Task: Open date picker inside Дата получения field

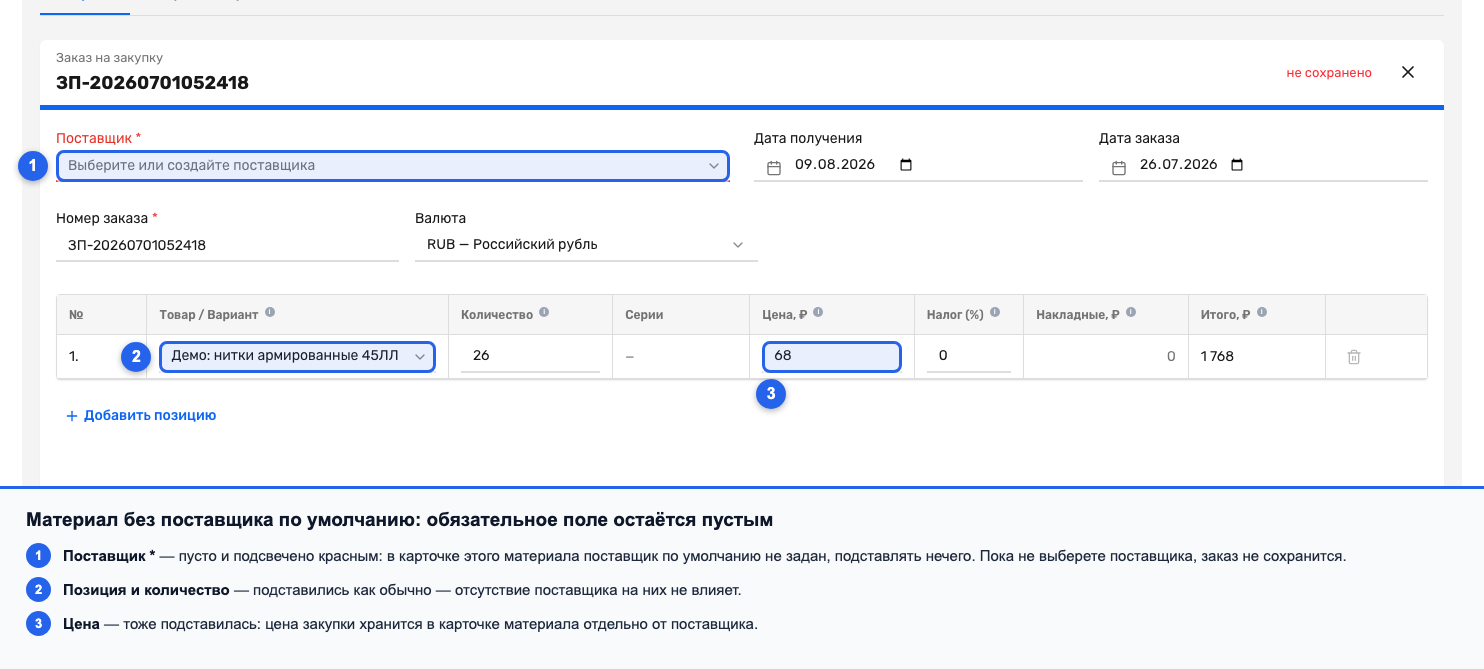Action: pyautogui.click(x=906, y=165)
